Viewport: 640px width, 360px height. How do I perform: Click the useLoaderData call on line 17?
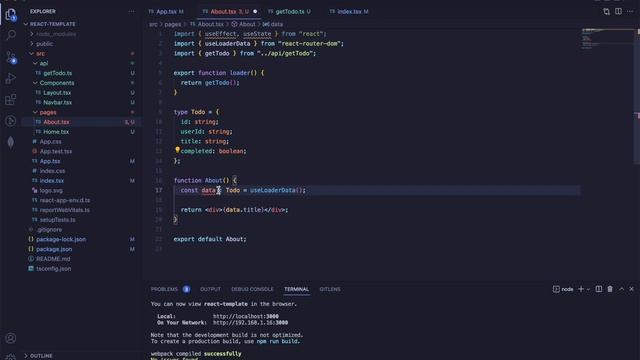pyautogui.click(x=273, y=190)
